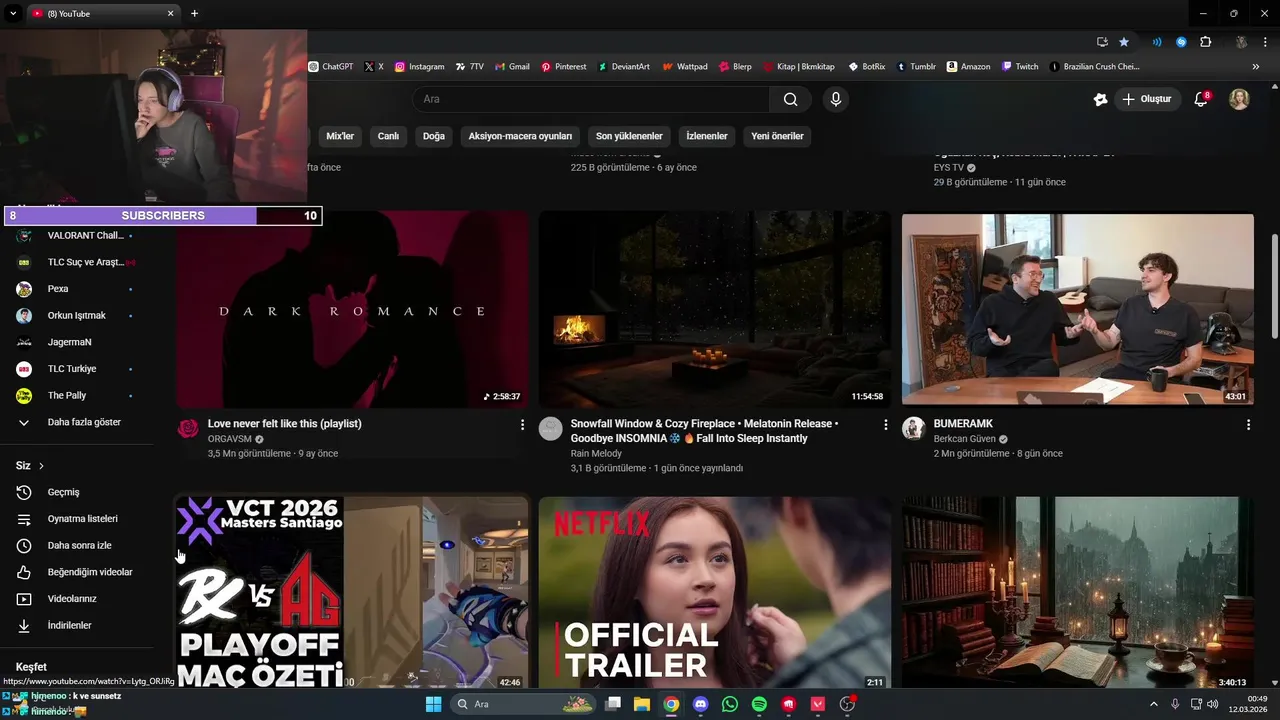Image resolution: width=1280 pixels, height=720 pixels.
Task: Play the Netflix Official Trailer thumbnail
Action: coord(714,592)
